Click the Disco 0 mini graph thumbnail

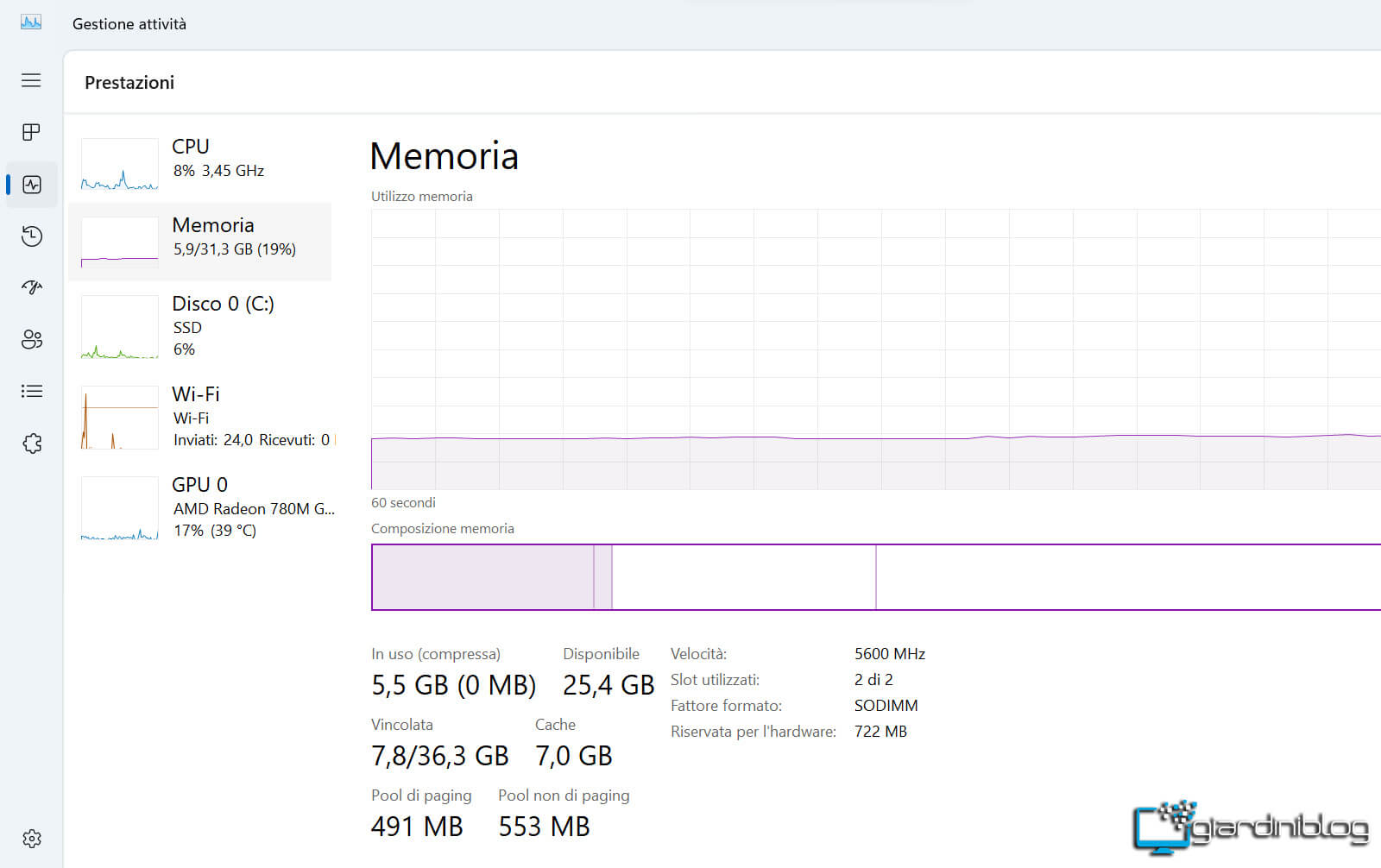pyautogui.click(x=120, y=327)
